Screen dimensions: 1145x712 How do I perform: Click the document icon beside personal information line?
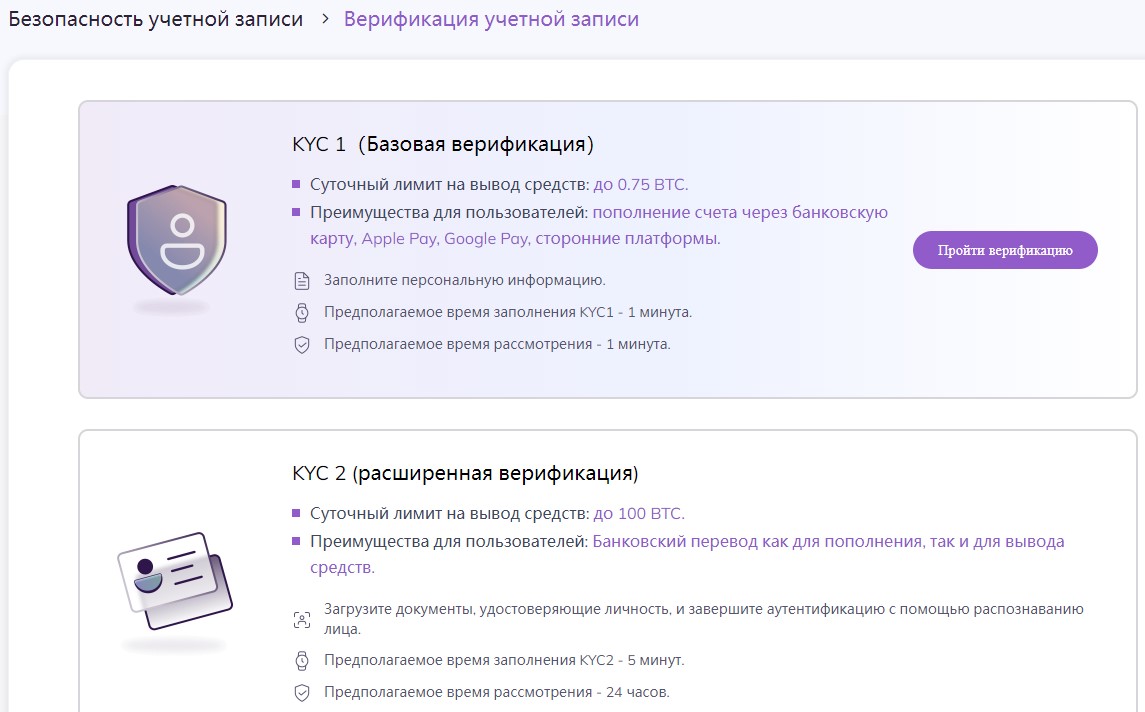point(301,281)
